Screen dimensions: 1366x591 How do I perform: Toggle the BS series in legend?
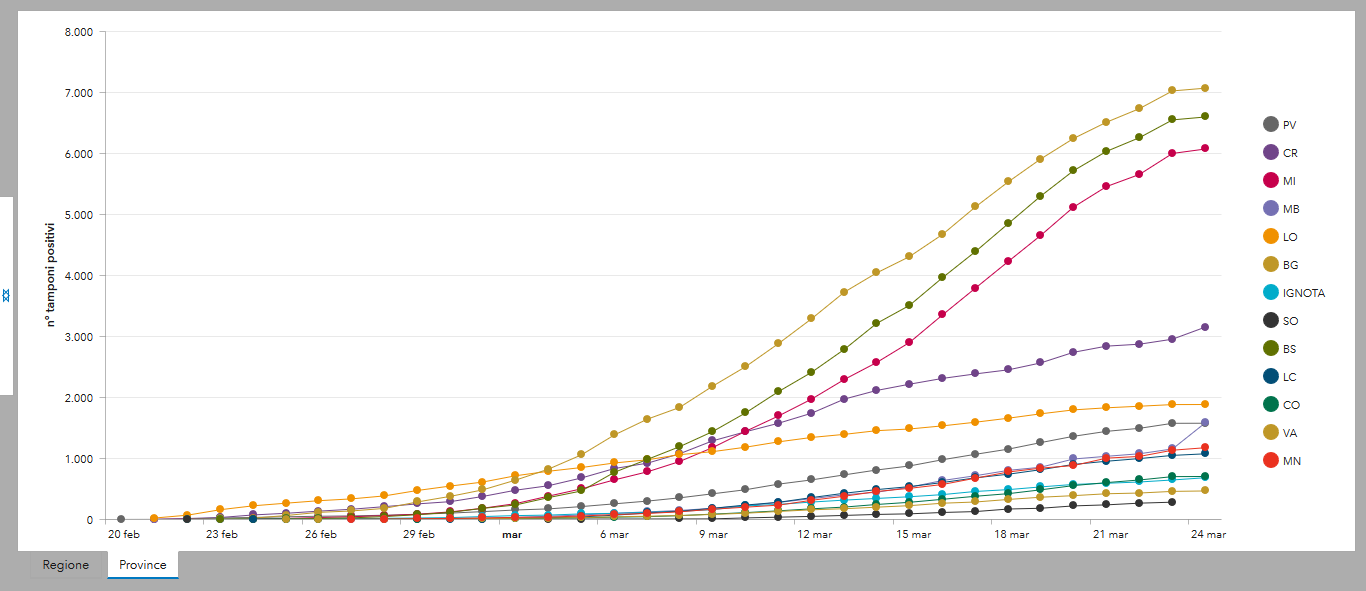pyautogui.click(x=1271, y=349)
